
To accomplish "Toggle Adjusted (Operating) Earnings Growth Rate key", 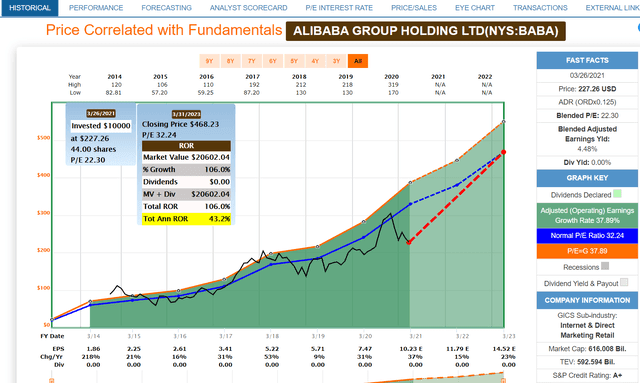I will (587, 216).
